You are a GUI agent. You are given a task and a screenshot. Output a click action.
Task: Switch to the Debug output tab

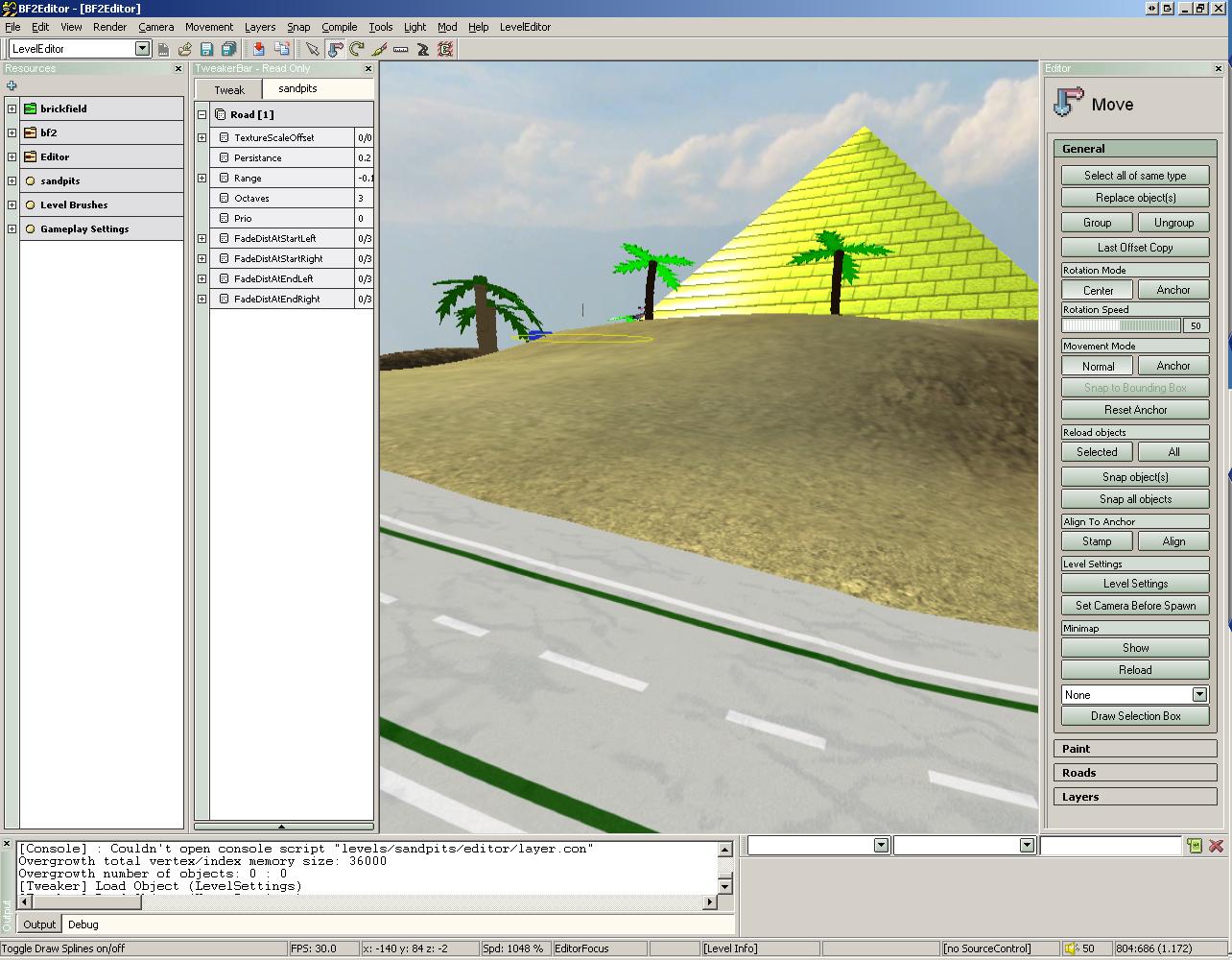coord(83,924)
